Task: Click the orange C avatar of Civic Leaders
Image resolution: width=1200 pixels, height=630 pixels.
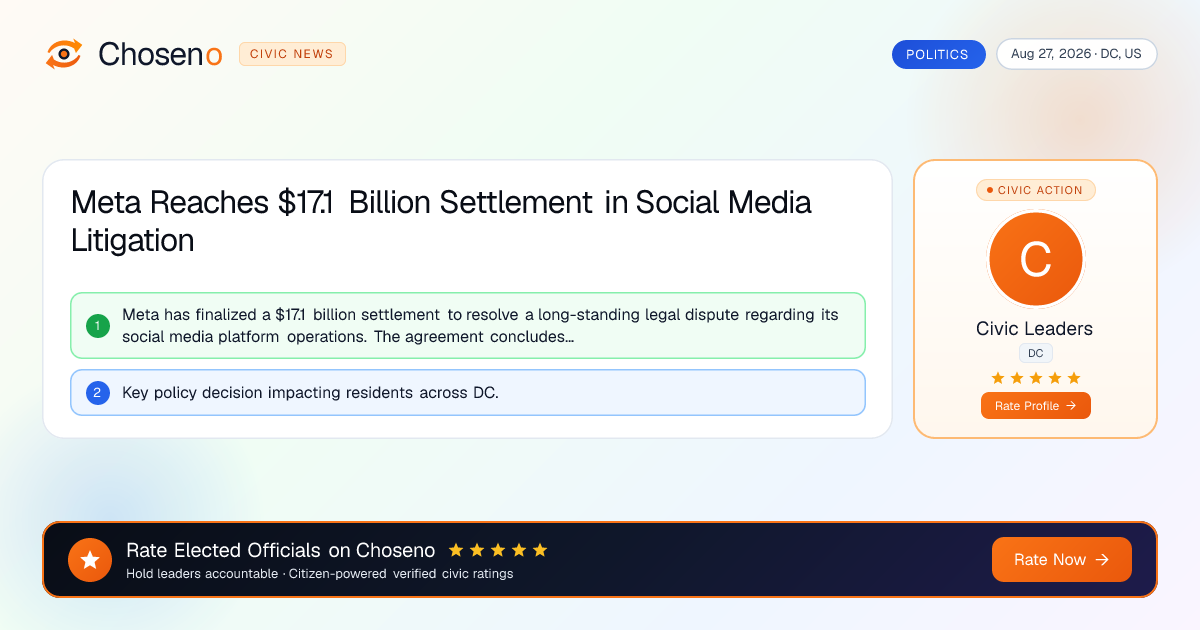Action: pyautogui.click(x=1035, y=260)
